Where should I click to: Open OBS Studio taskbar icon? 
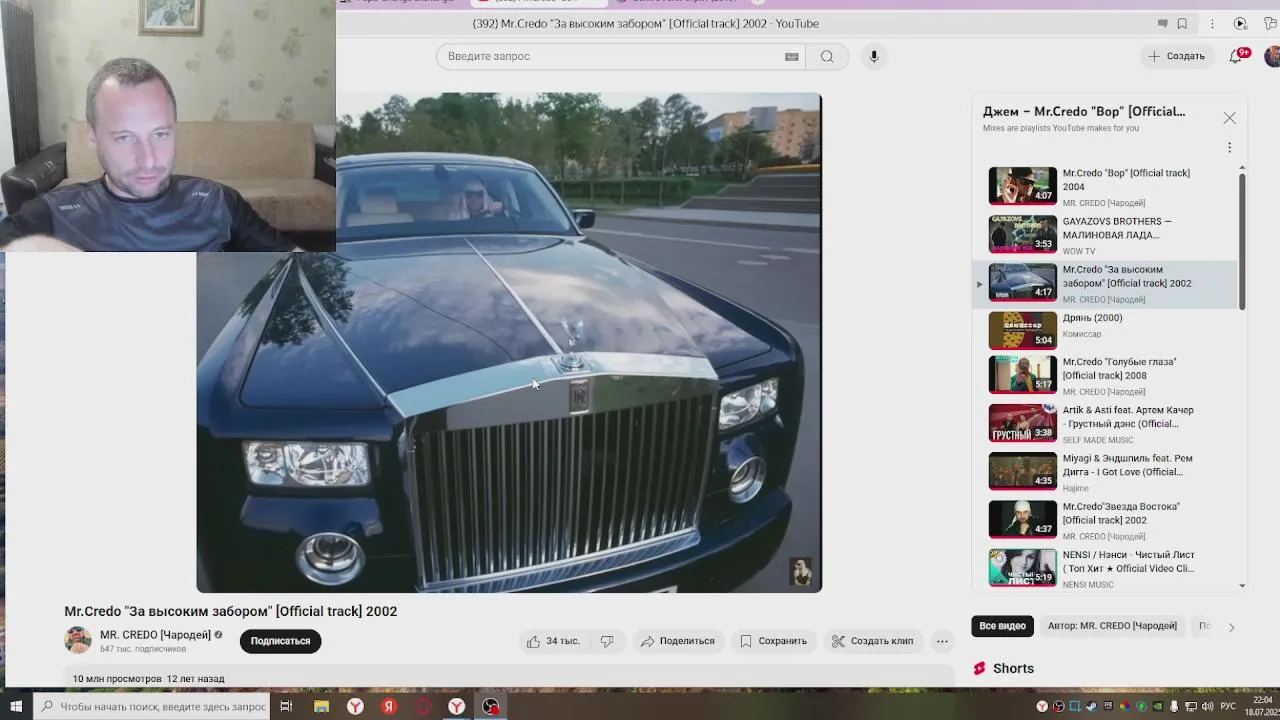pyautogui.click(x=491, y=706)
